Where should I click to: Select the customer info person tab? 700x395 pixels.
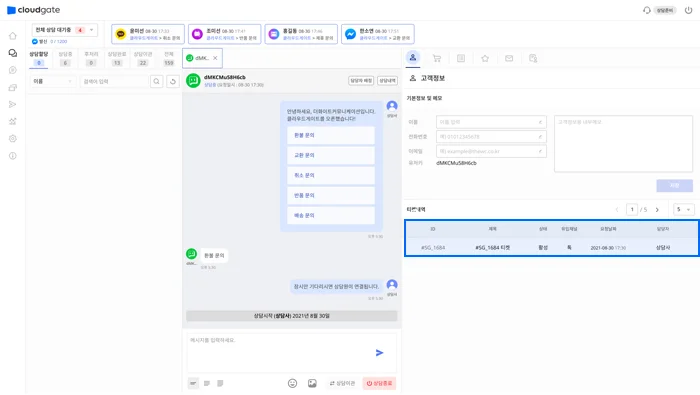(412, 58)
